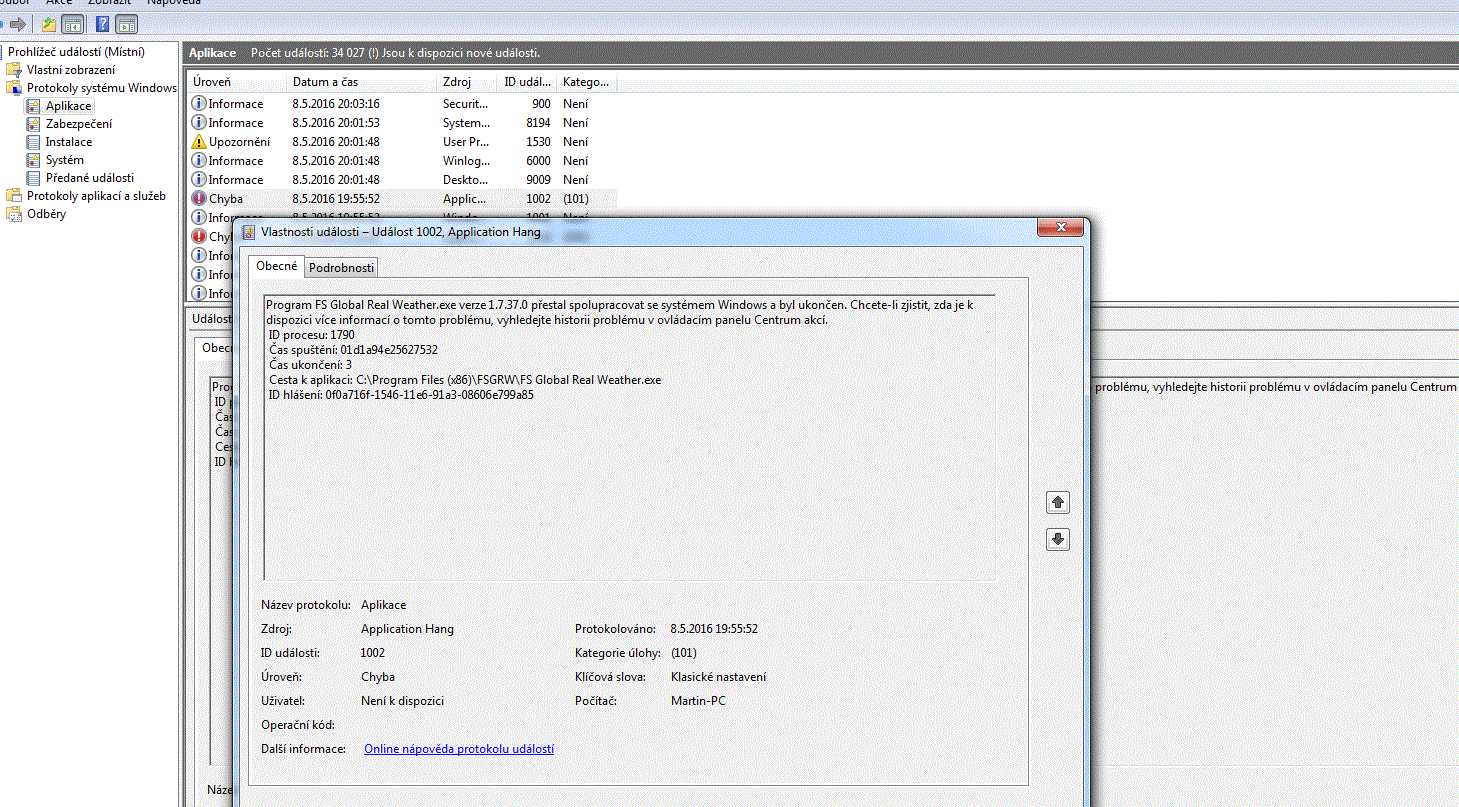Click info icon of event 20:03:16
This screenshot has height=807, width=1459.
pyautogui.click(x=198, y=104)
